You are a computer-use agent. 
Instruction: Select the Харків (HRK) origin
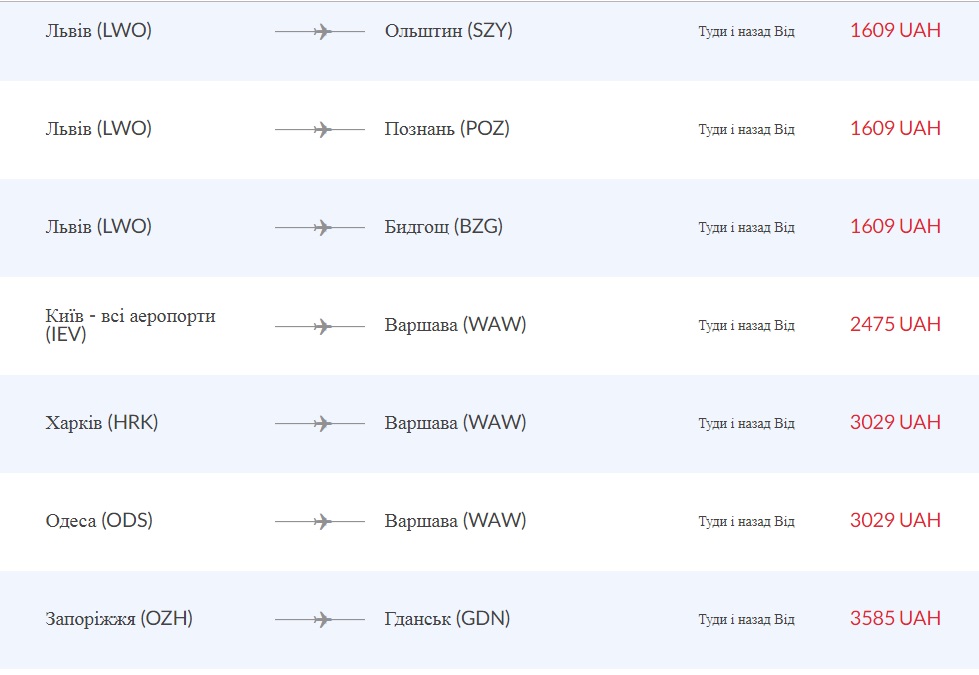pos(102,423)
